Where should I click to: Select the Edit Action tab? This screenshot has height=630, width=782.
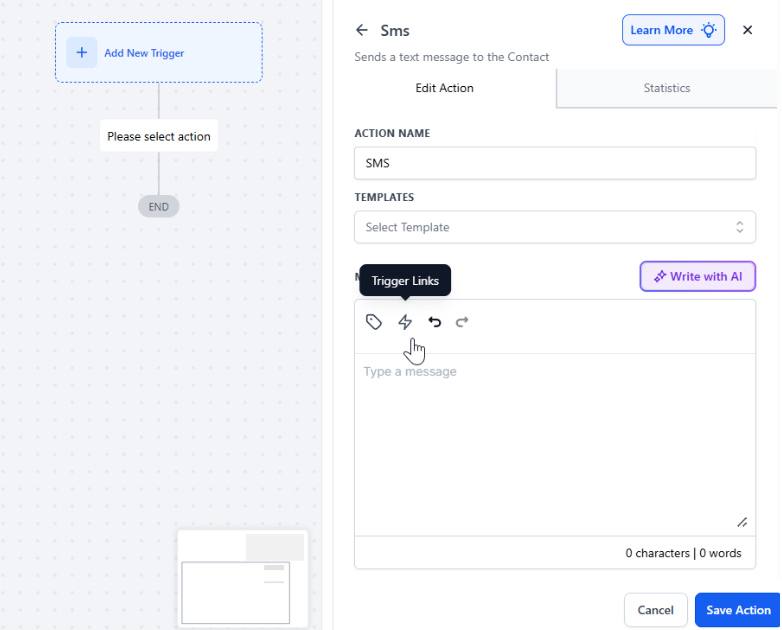pos(444,88)
